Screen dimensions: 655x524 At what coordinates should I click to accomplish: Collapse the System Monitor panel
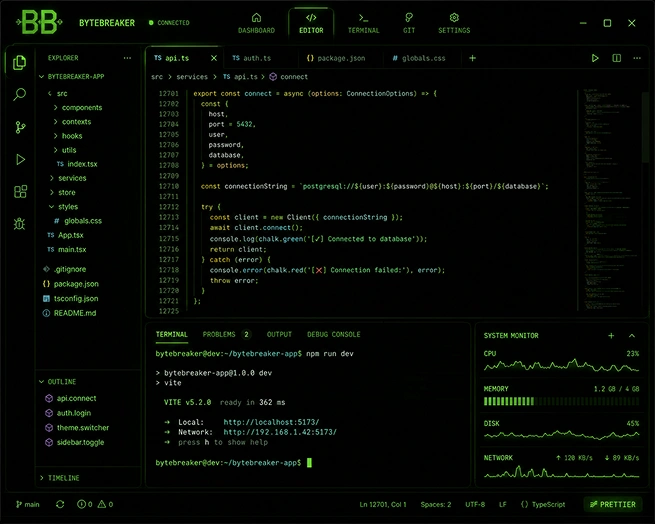(x=632, y=336)
